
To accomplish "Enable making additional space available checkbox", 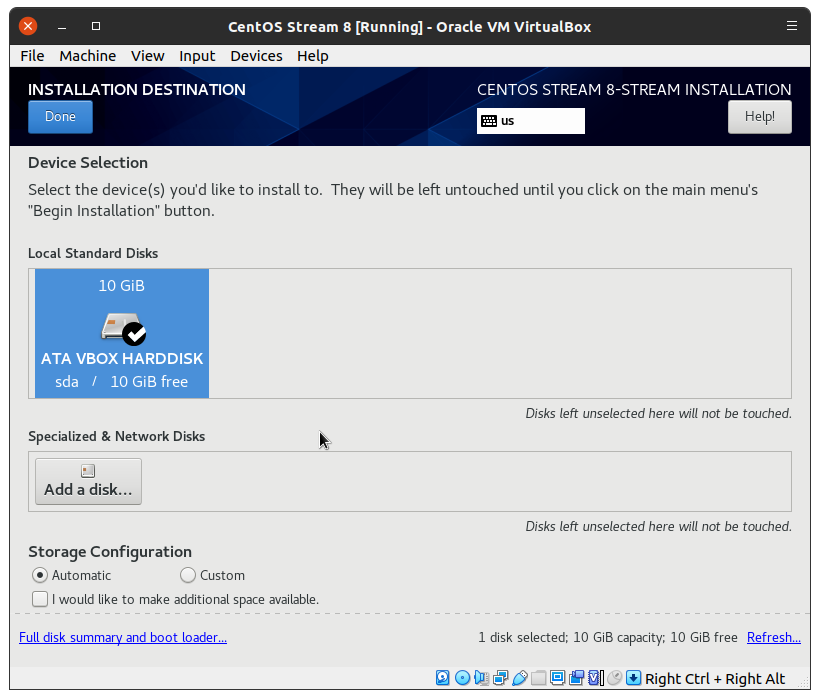I will click(x=40, y=599).
